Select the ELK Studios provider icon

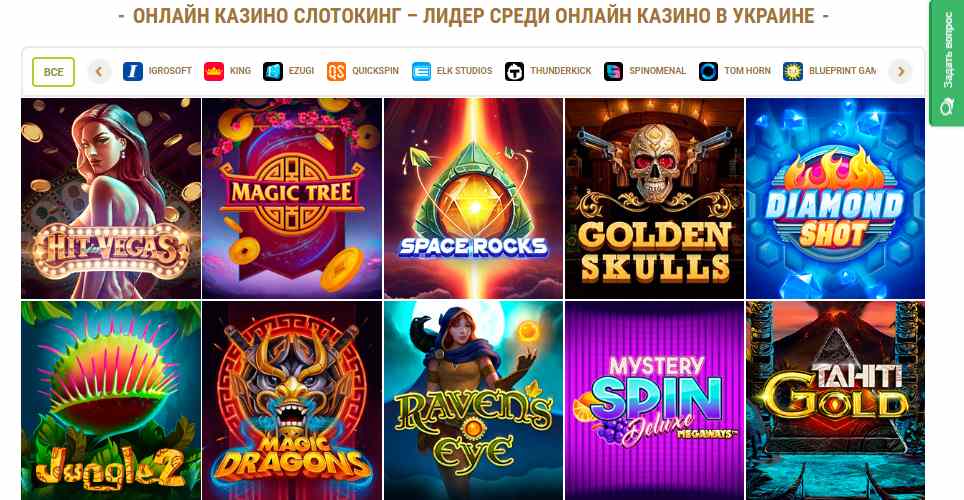tap(421, 71)
